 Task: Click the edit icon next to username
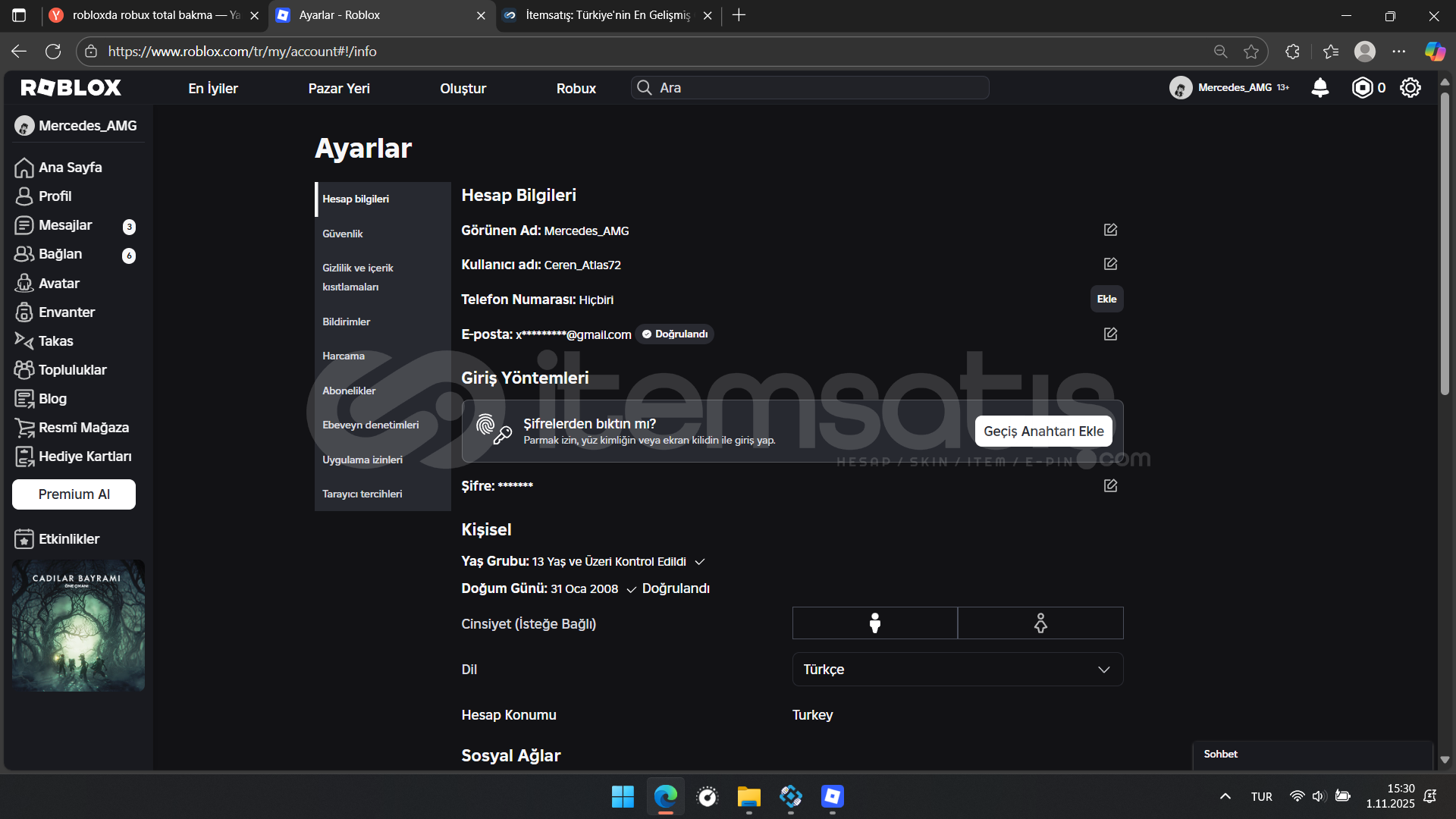point(1110,264)
